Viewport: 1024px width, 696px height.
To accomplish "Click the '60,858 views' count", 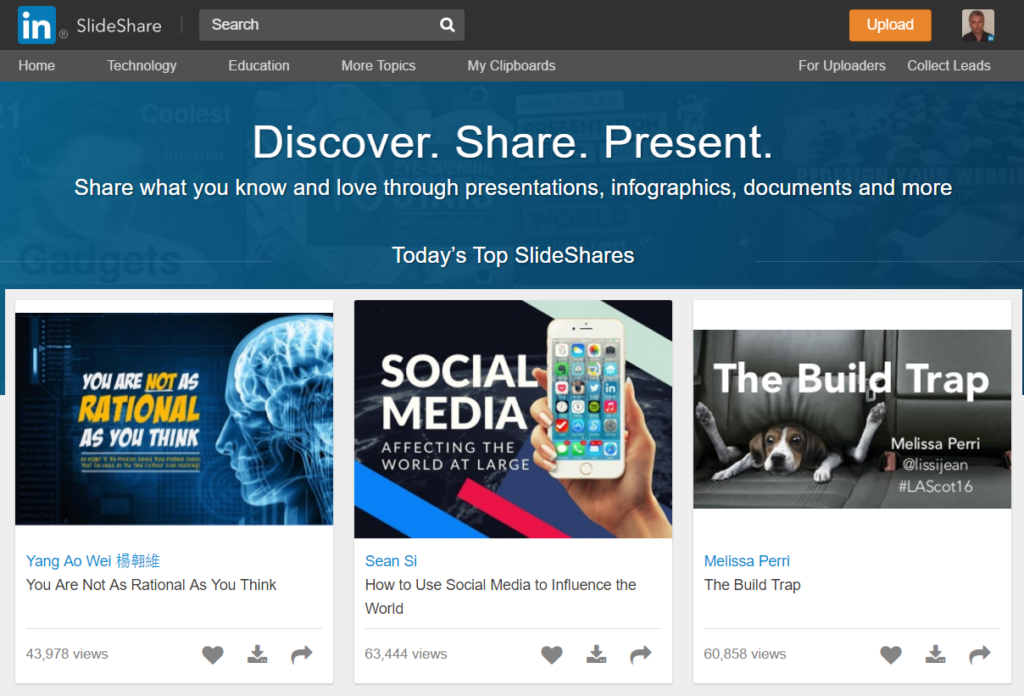I will tap(744, 654).
